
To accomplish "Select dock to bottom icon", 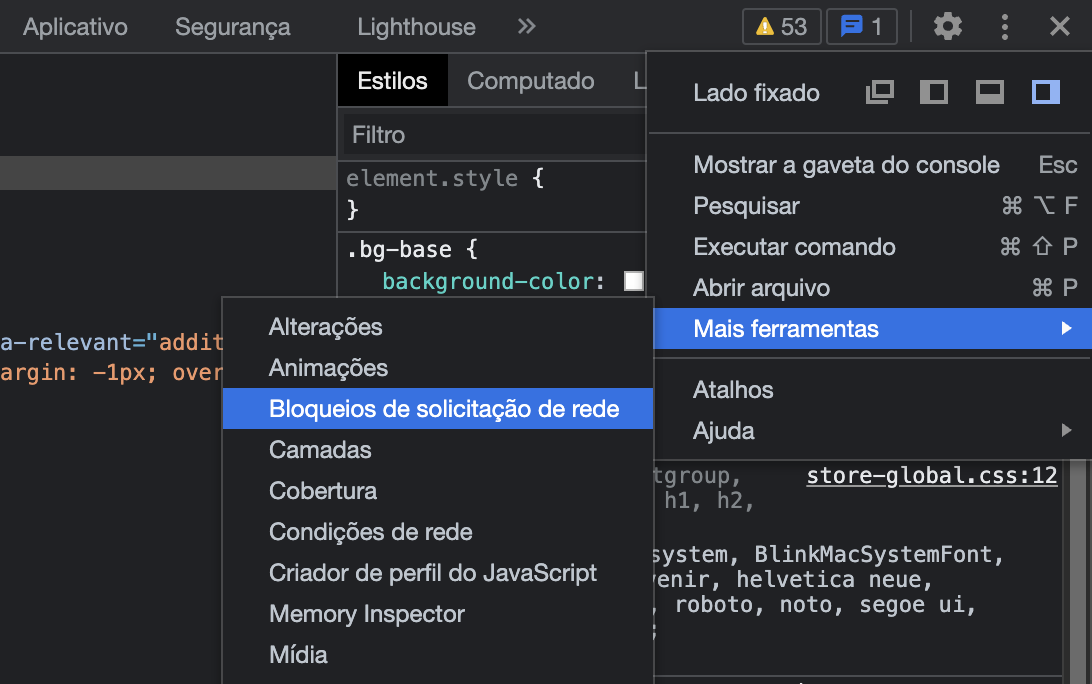I will pyautogui.click(x=989, y=92).
